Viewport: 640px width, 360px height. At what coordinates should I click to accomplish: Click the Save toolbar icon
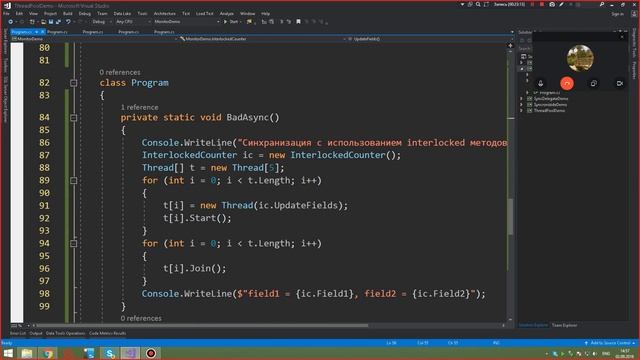[51, 22]
